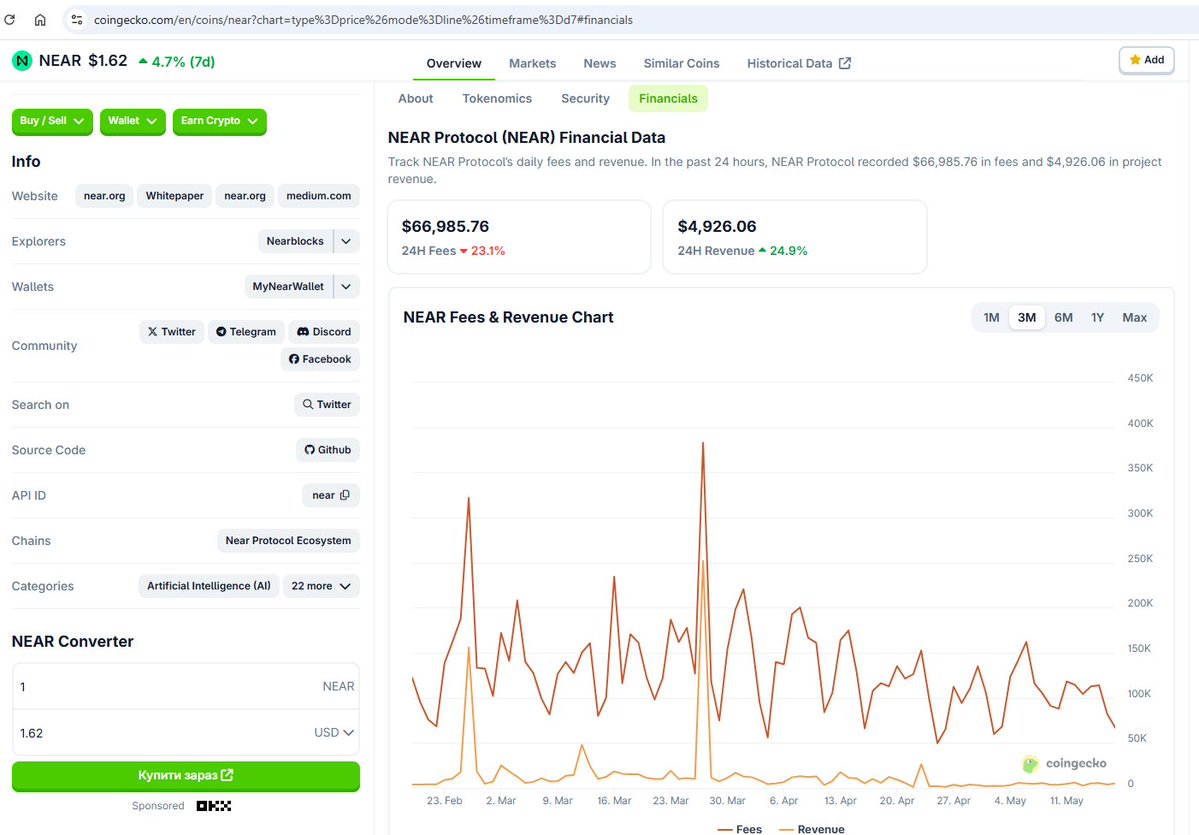1199x835 pixels.
Task: Open Near Protocol Ecosystem chain link
Action: [x=288, y=541]
